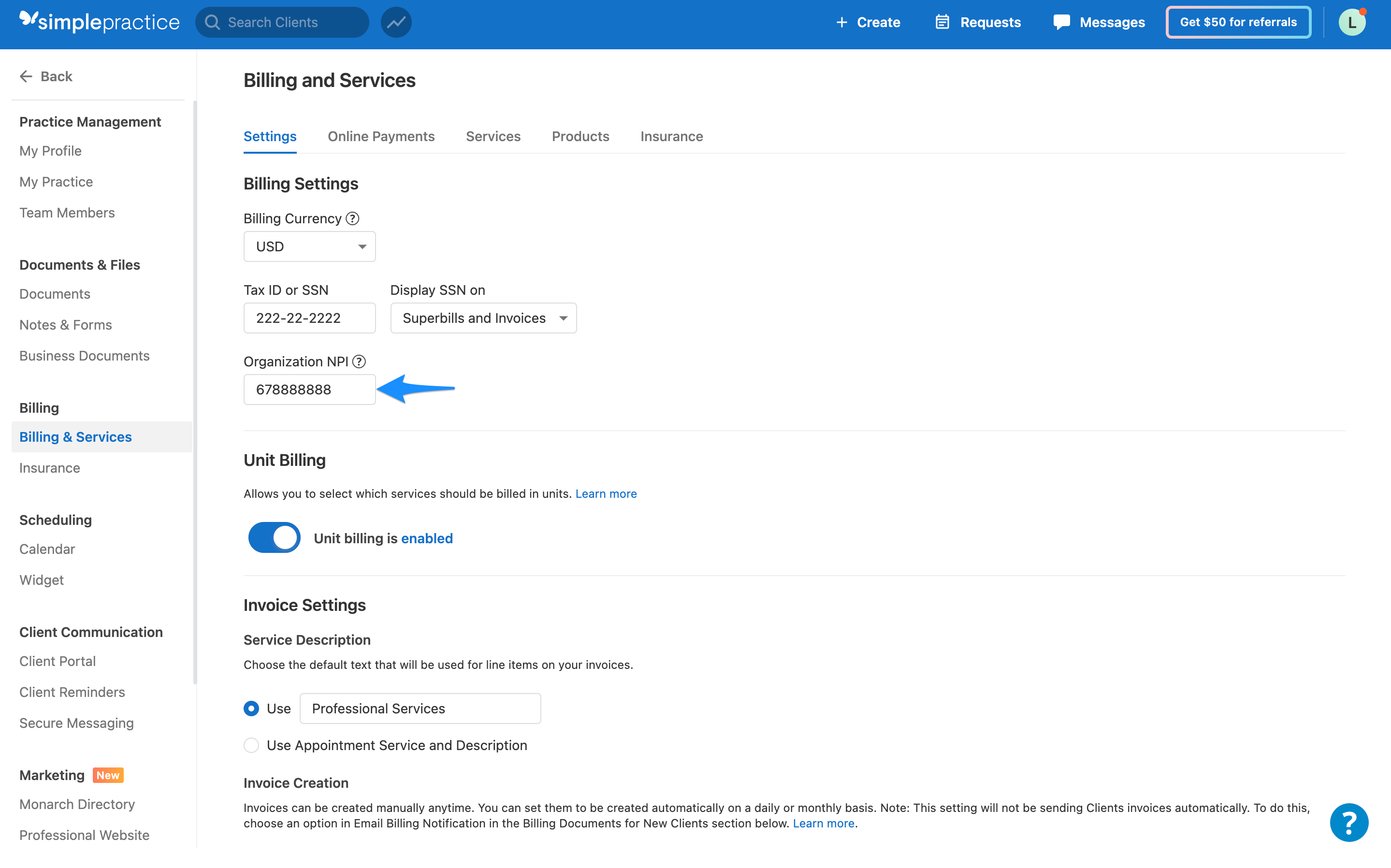This screenshot has width=1391, height=868.
Task: Open Widget in sidebar
Action: tap(42, 579)
